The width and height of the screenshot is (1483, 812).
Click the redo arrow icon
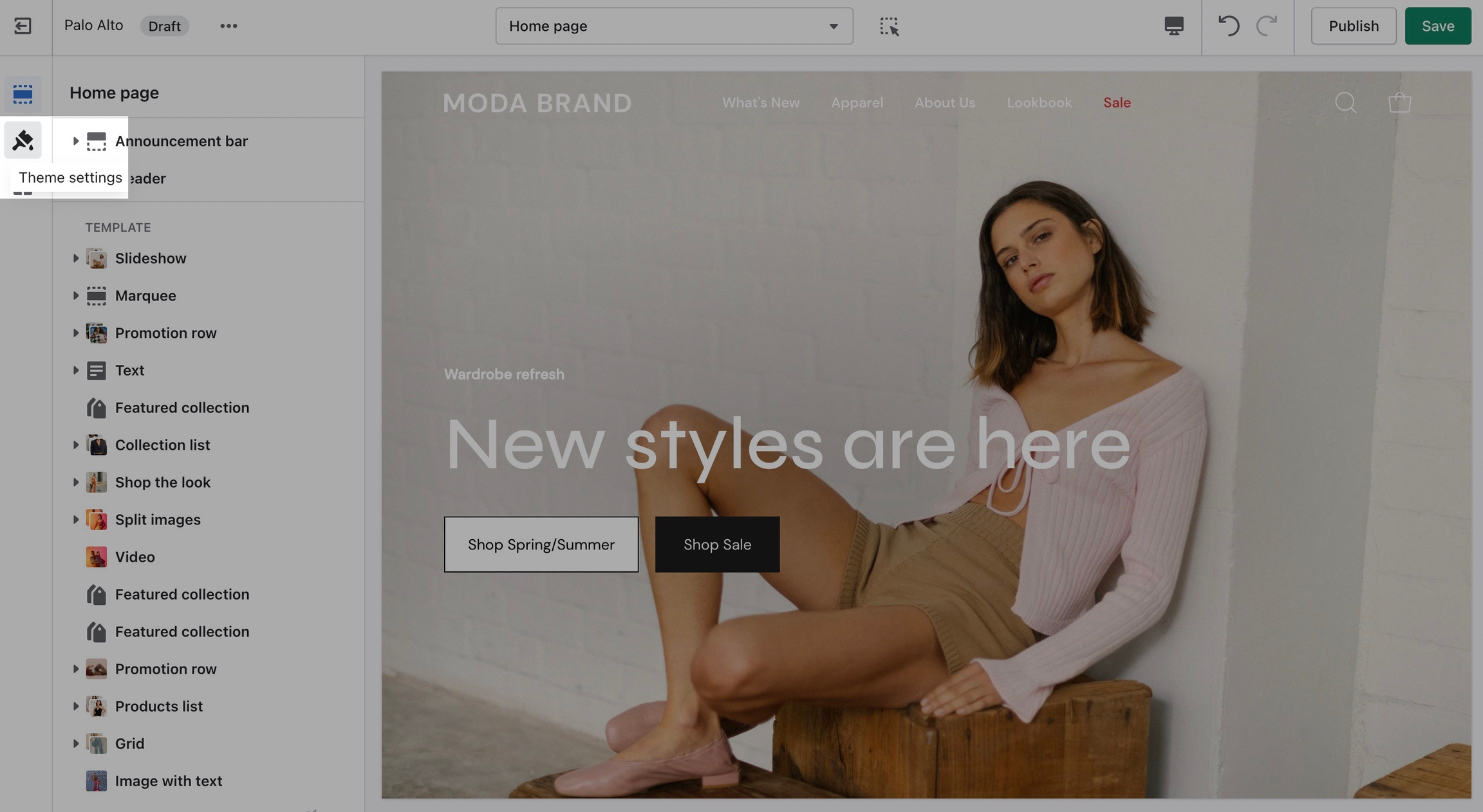pyautogui.click(x=1267, y=26)
